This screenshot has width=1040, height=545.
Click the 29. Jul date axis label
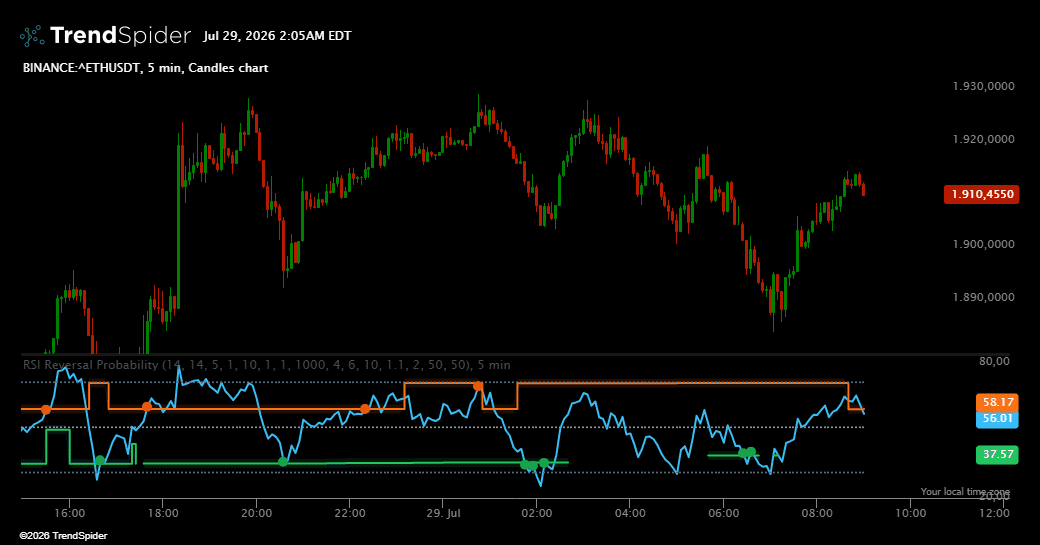443,513
